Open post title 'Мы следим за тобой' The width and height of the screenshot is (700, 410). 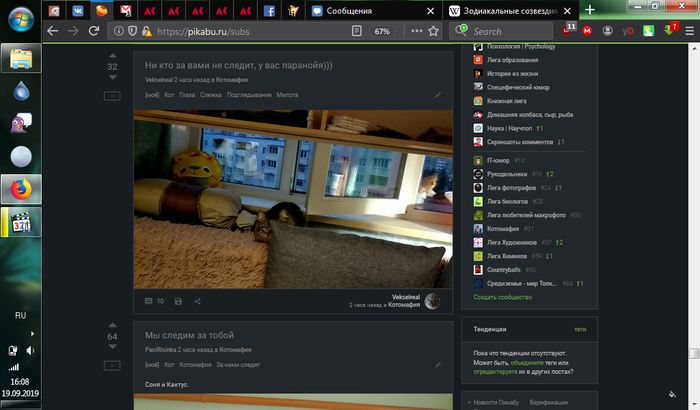pyautogui.click(x=189, y=335)
